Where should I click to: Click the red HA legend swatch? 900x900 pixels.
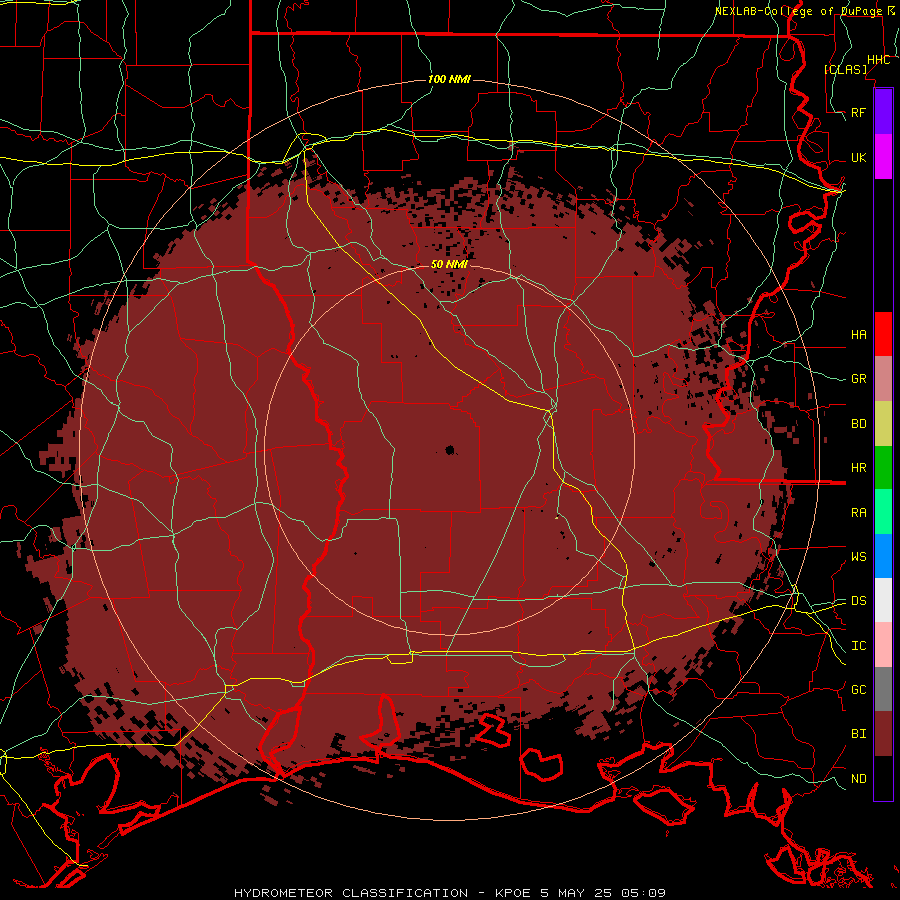(x=883, y=334)
